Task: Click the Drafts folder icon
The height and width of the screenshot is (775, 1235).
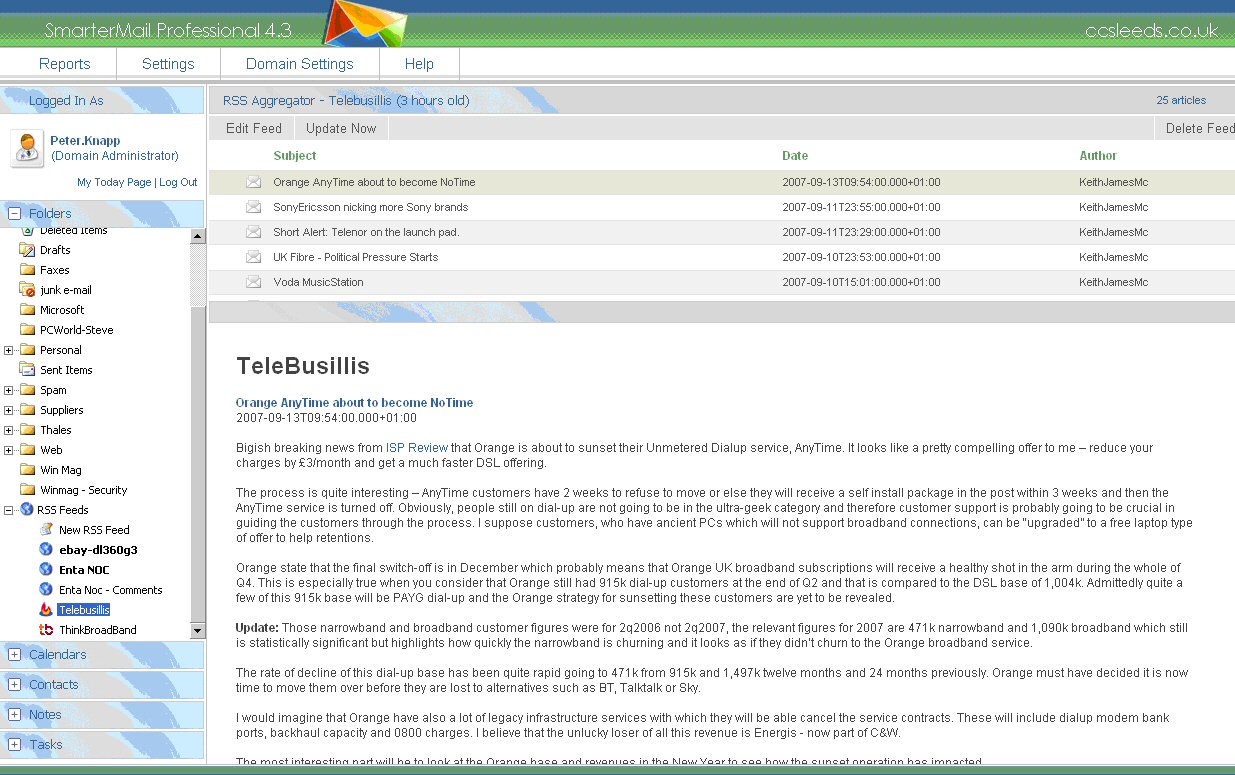Action: click(x=27, y=250)
